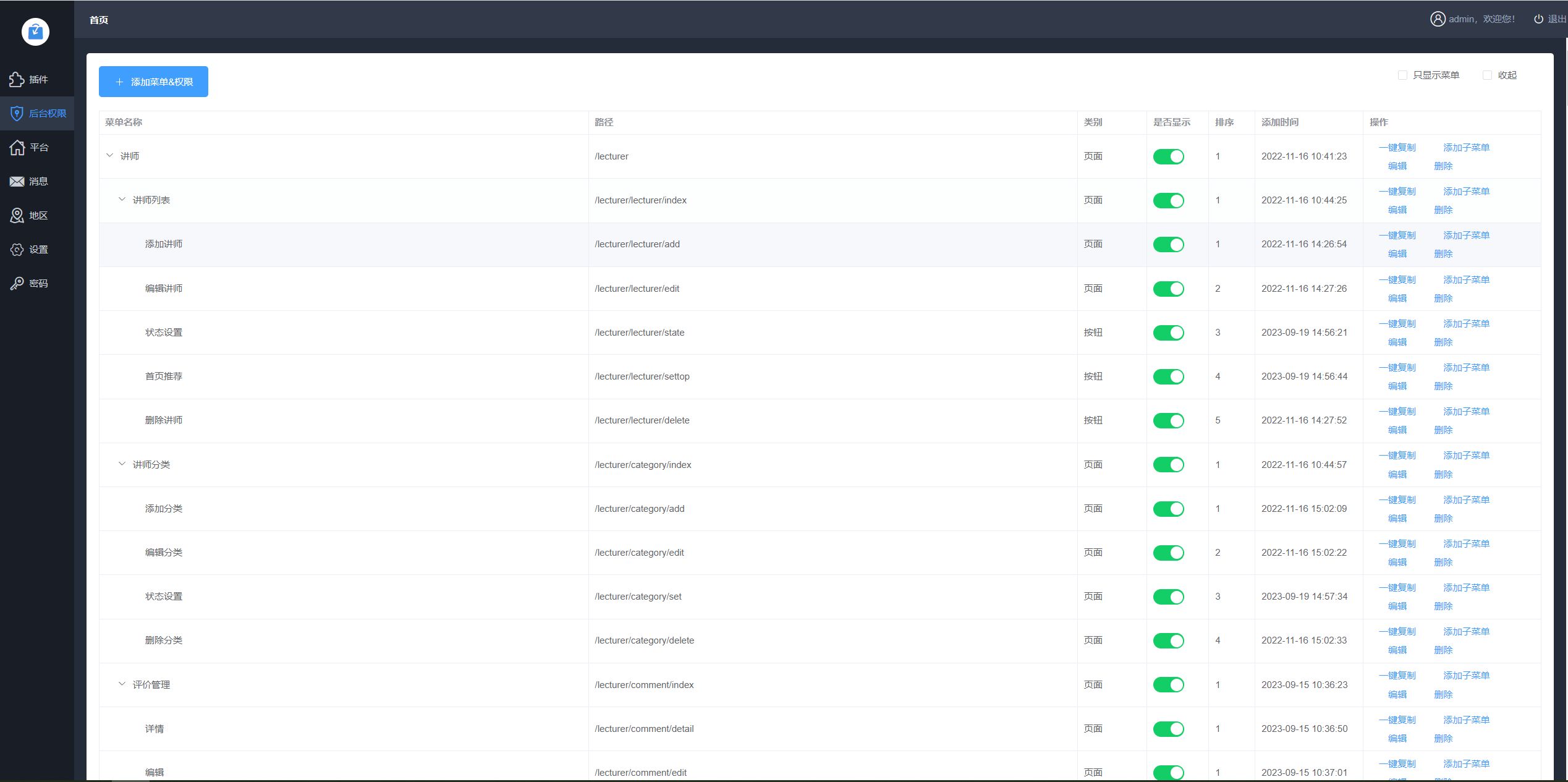Click the envelope icon for 消息
Screen dimensions: 1568x782
click(x=17, y=181)
